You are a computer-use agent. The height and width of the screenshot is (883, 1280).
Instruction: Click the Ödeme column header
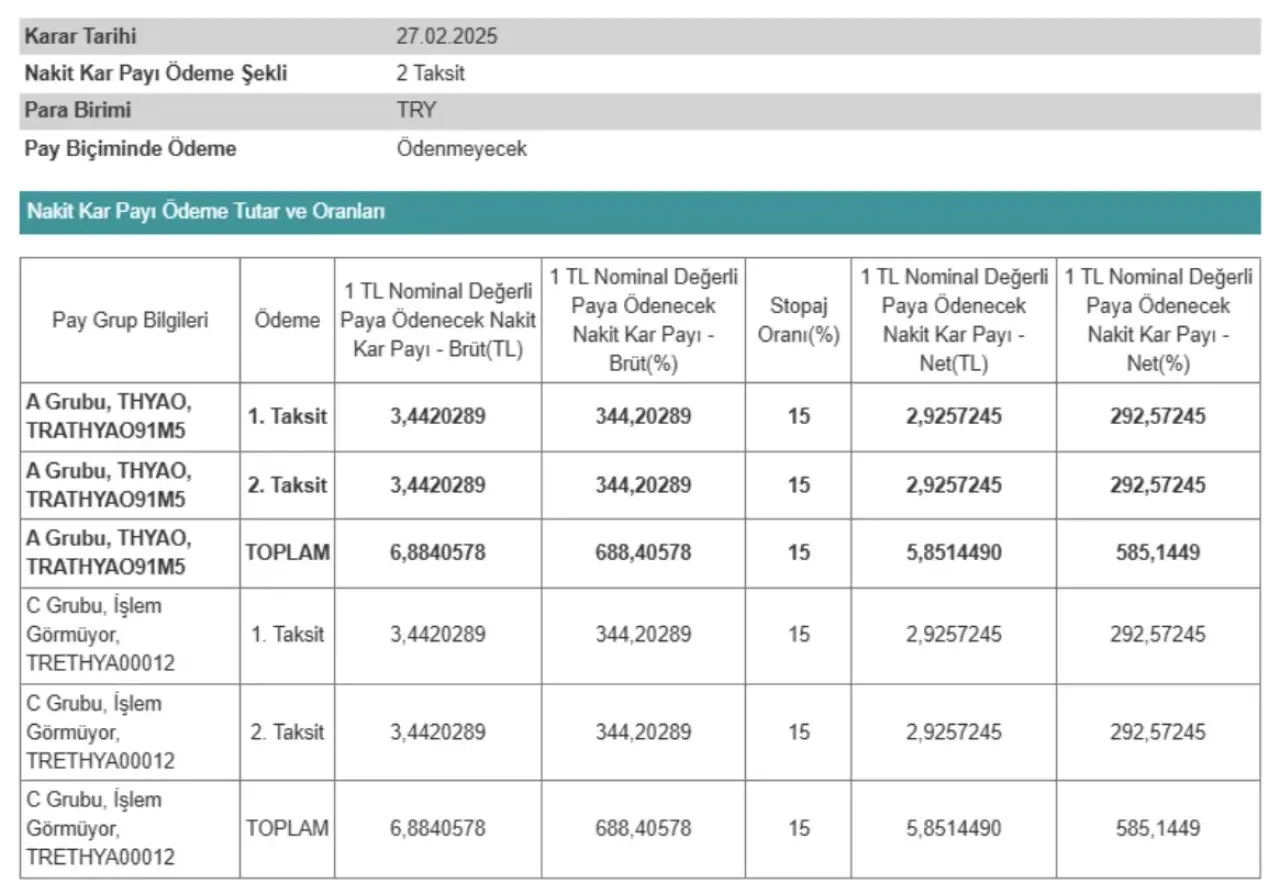pyautogui.click(x=288, y=320)
